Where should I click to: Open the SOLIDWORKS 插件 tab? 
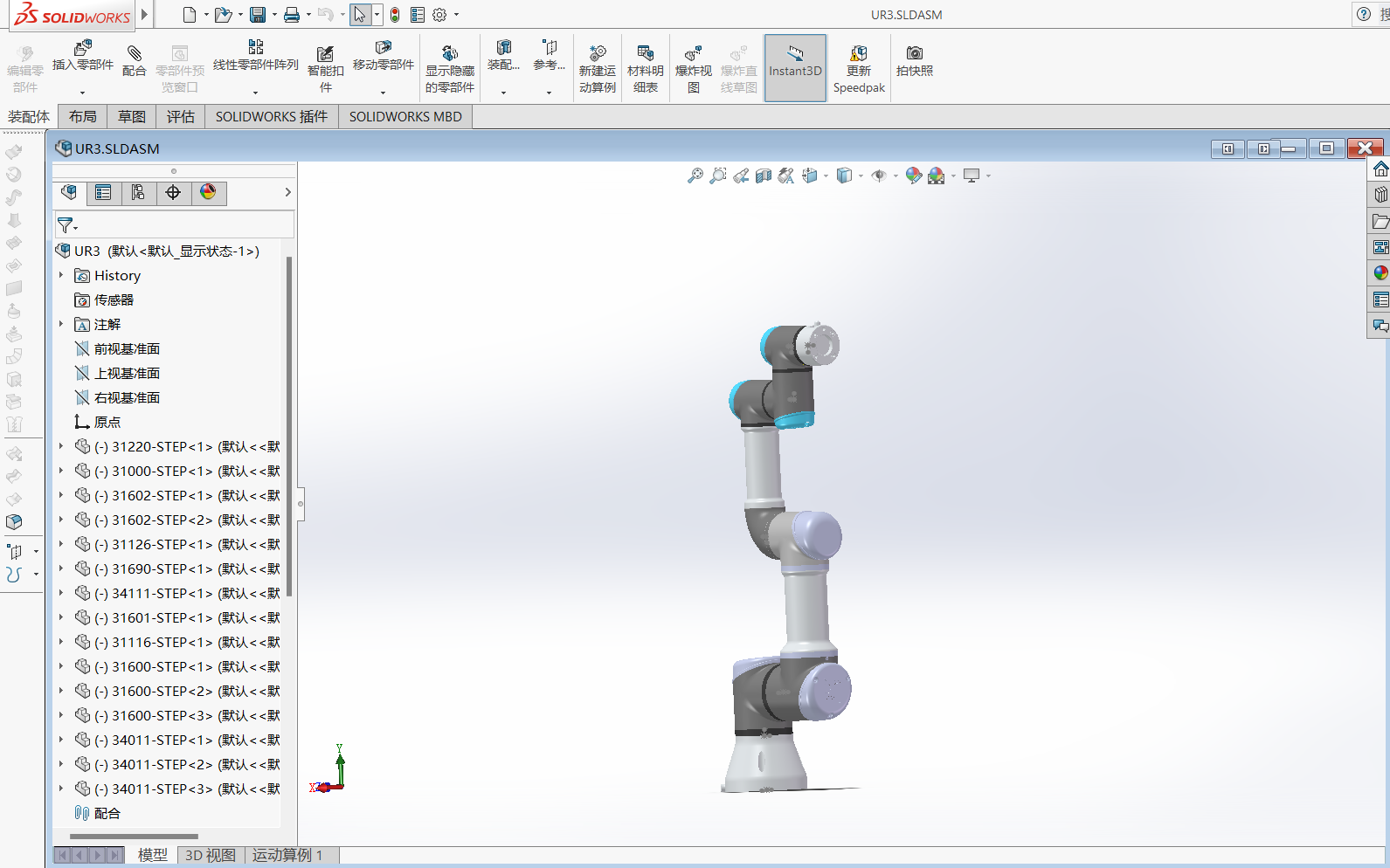272,116
